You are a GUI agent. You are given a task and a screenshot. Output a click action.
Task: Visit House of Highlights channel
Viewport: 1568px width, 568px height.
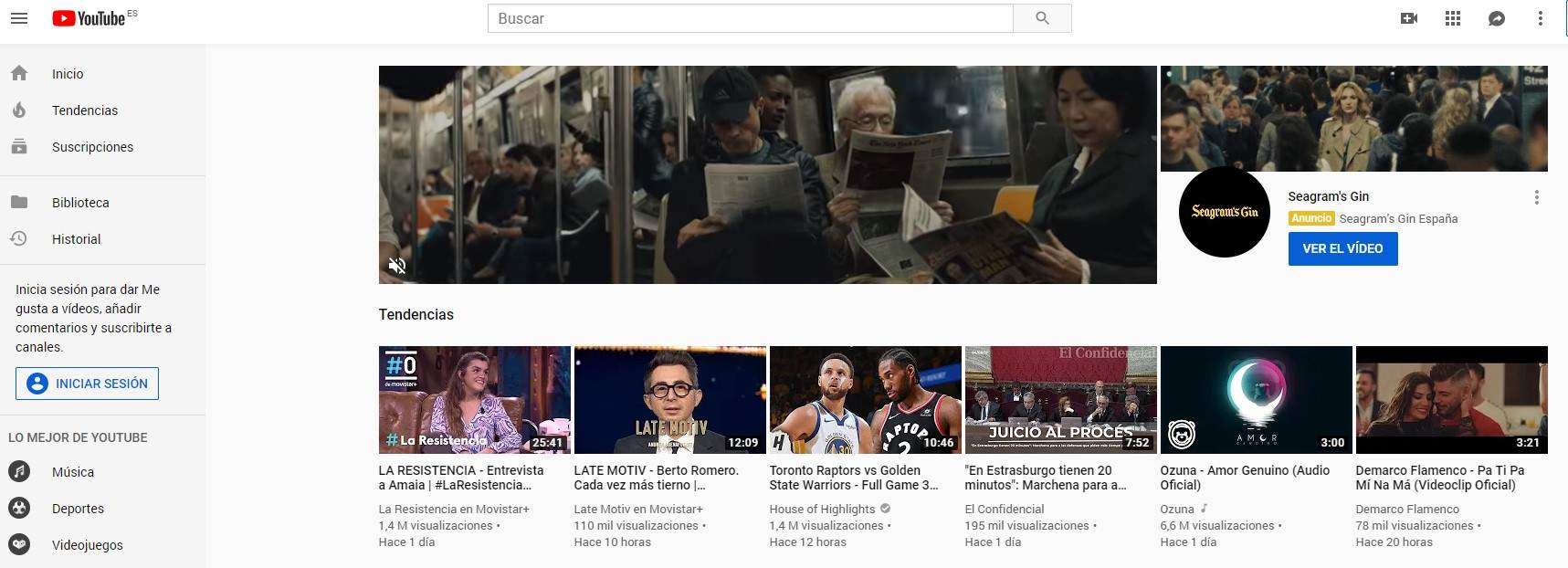(x=822, y=509)
